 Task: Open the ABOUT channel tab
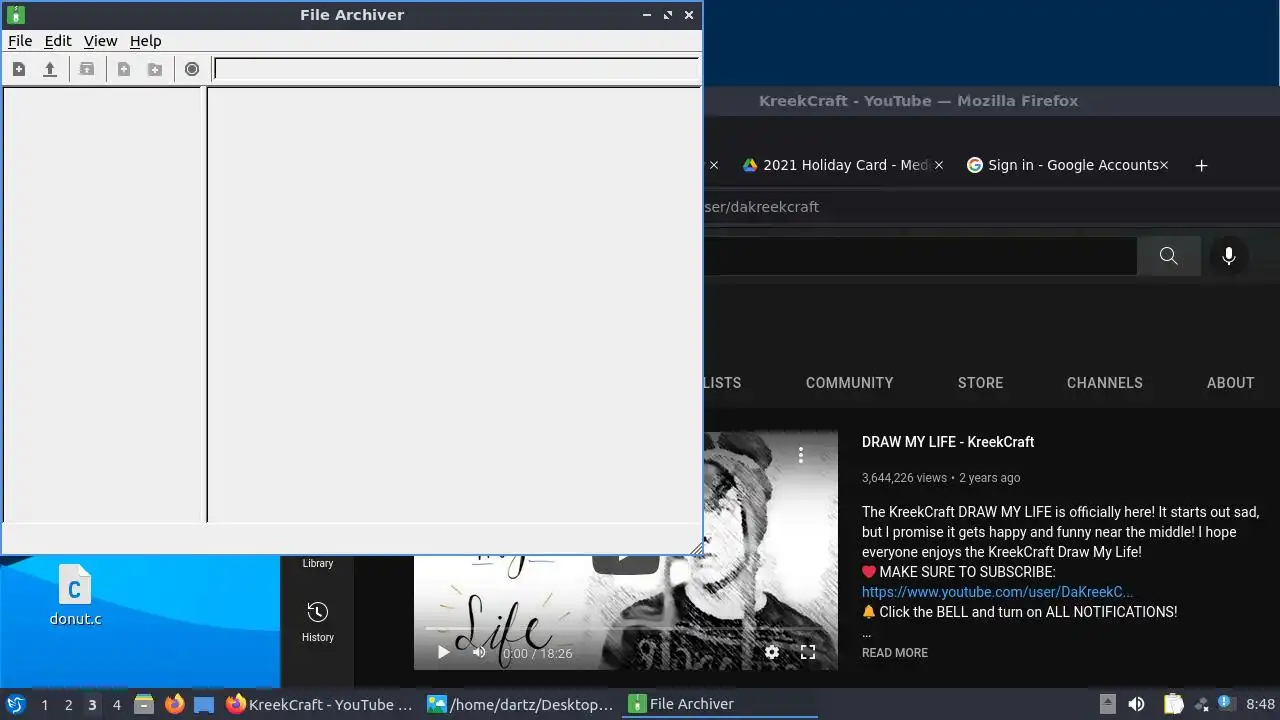(x=1230, y=383)
